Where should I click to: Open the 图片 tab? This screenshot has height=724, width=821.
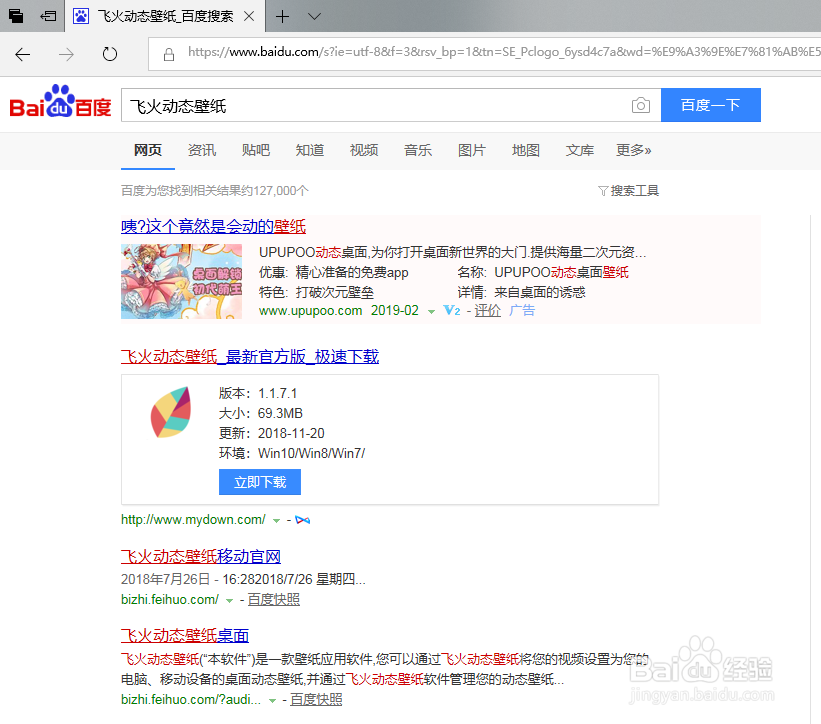click(x=471, y=150)
